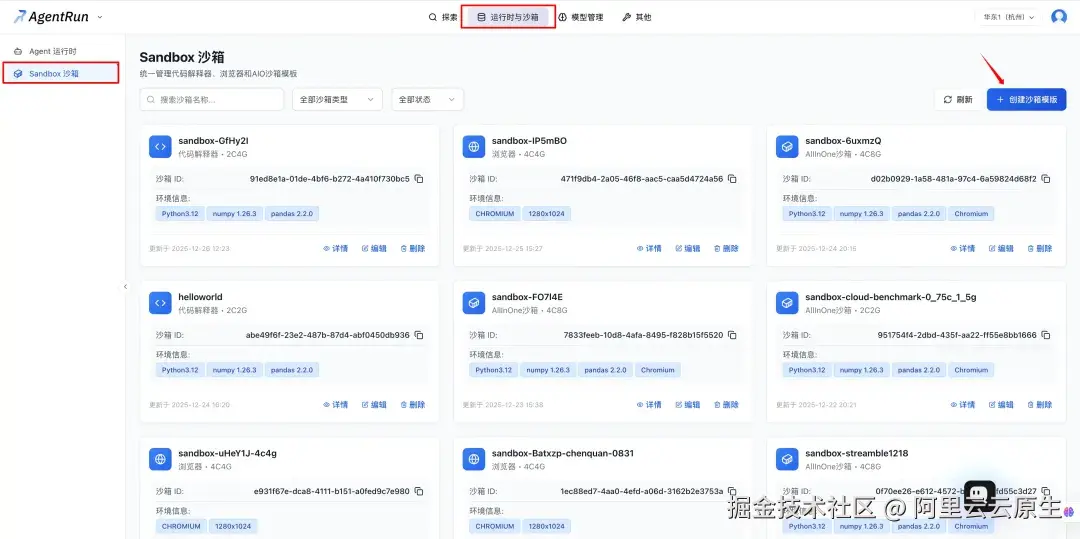The width and height of the screenshot is (1080, 539).
Task: Click 编辑 on sandbox-IP5mBO card
Action: click(687, 249)
